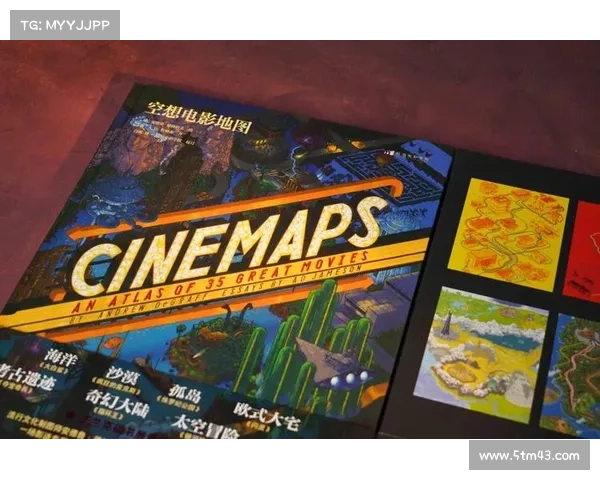600x480 pixels.
Task: Click the 考古遗迹 label on the cover
Action: pos(26,376)
